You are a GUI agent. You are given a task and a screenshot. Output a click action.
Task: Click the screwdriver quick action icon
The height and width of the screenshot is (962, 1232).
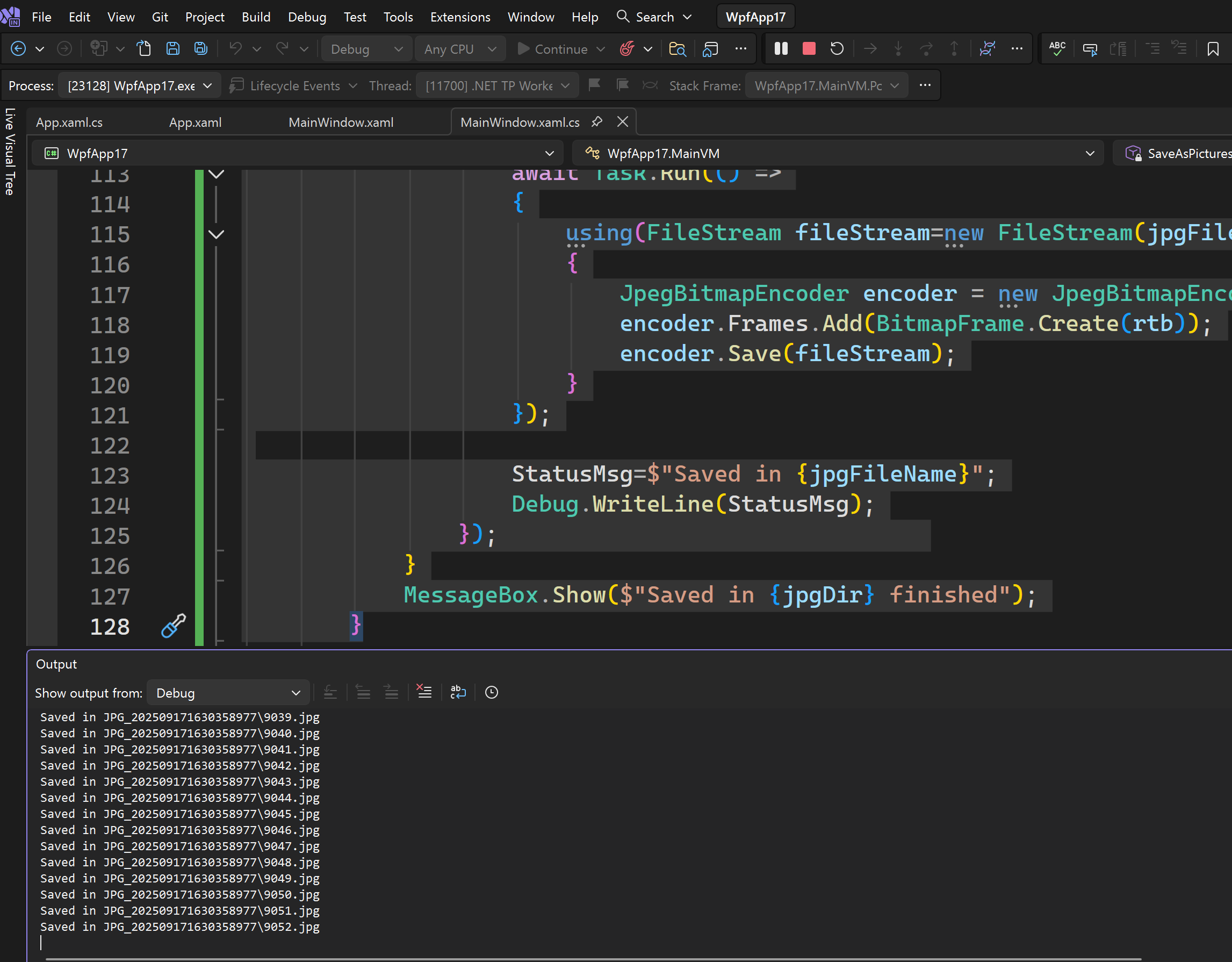[173, 626]
